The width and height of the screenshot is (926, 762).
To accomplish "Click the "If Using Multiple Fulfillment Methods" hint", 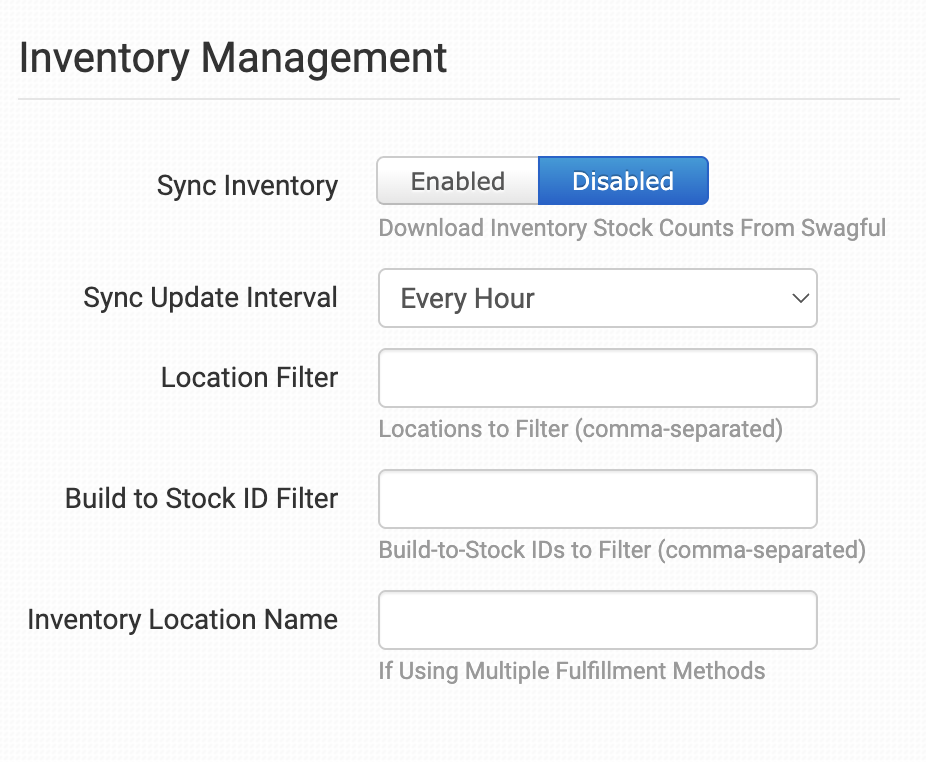I will point(571,671).
